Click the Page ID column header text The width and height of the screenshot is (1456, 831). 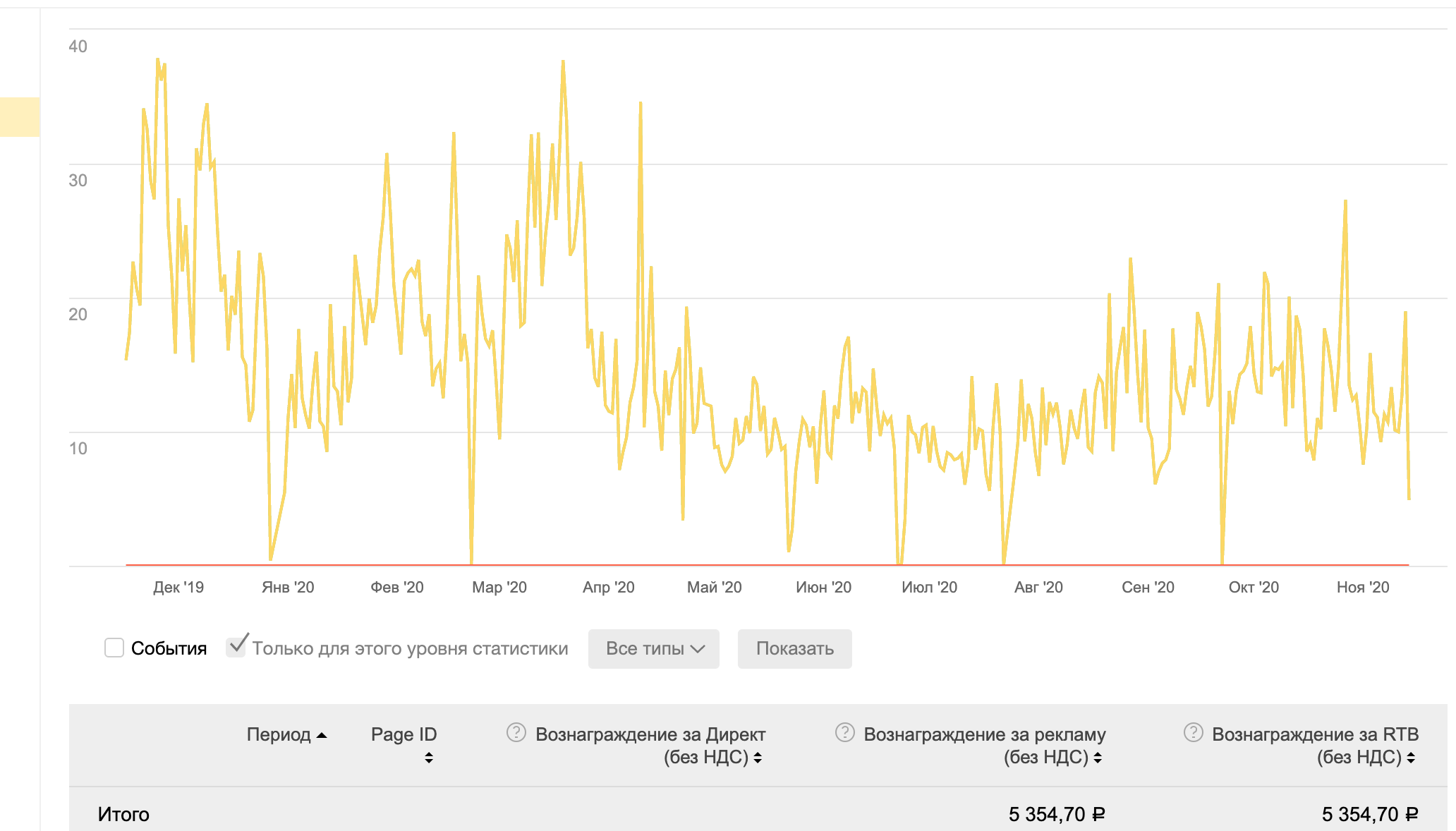click(x=404, y=734)
